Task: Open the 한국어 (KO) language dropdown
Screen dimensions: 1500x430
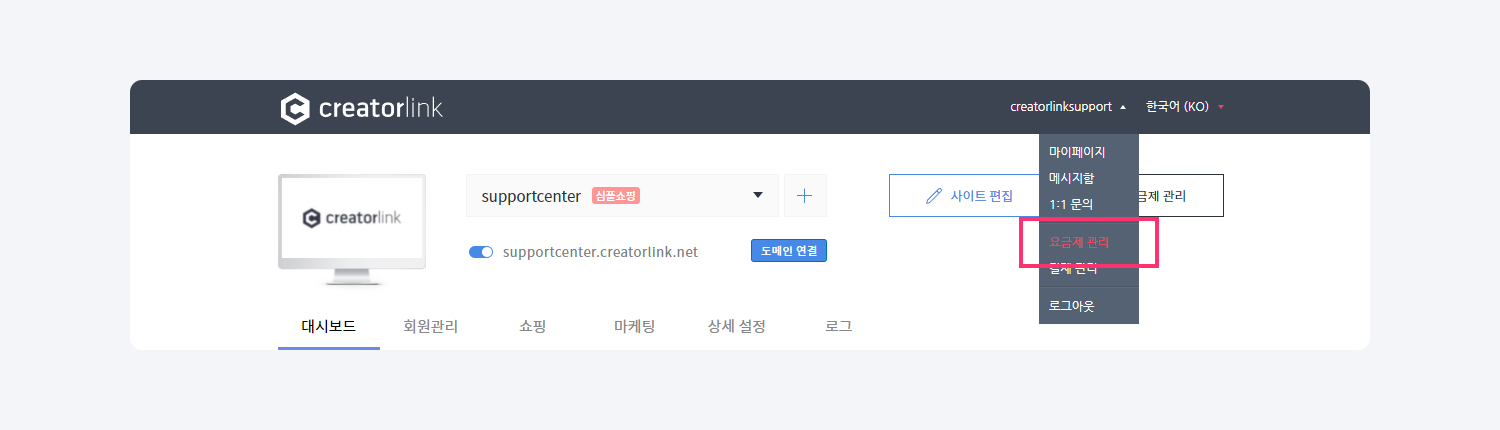Action: coord(1184,107)
